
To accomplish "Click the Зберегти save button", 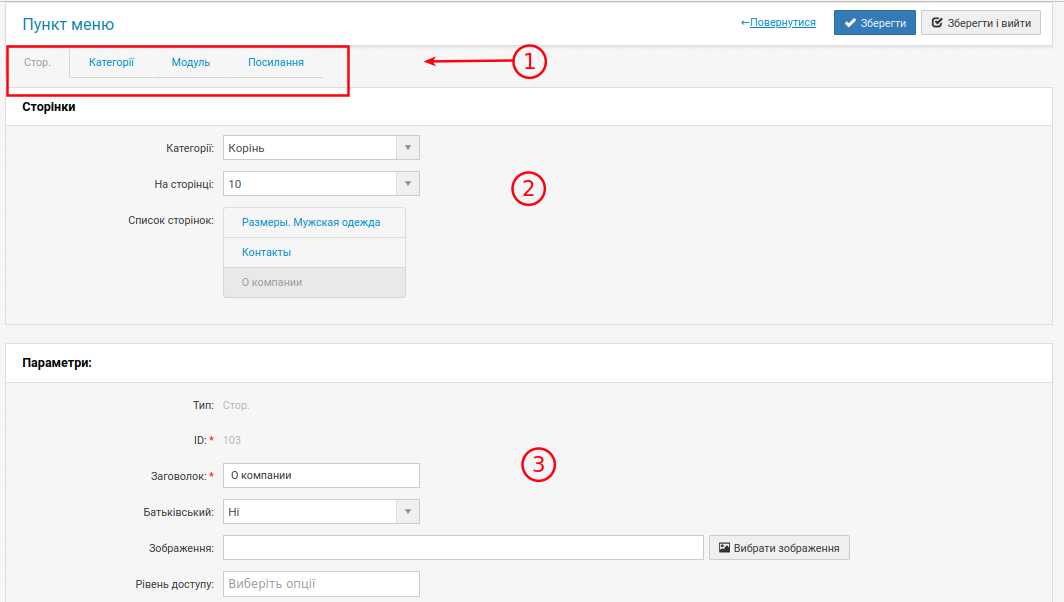I will pyautogui.click(x=875, y=22).
